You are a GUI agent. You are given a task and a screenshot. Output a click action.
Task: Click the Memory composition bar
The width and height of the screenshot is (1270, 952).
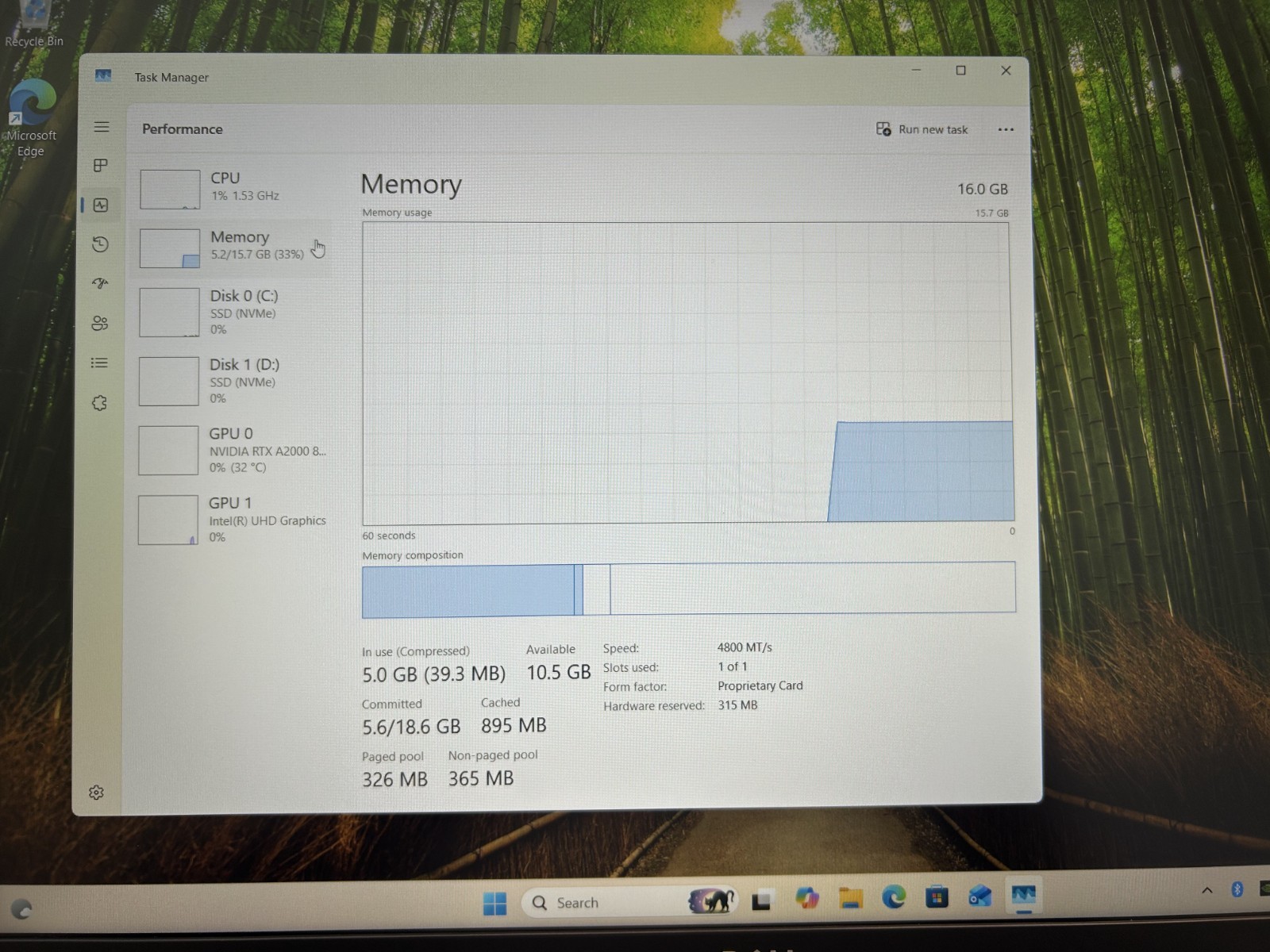[x=688, y=589]
